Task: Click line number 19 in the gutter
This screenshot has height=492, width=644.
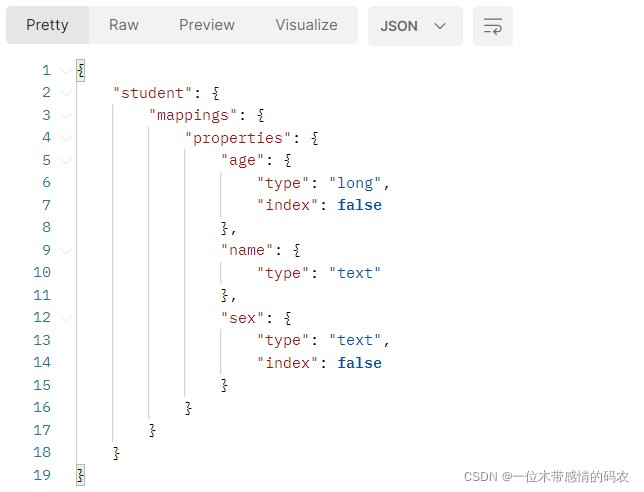Action: point(41,475)
